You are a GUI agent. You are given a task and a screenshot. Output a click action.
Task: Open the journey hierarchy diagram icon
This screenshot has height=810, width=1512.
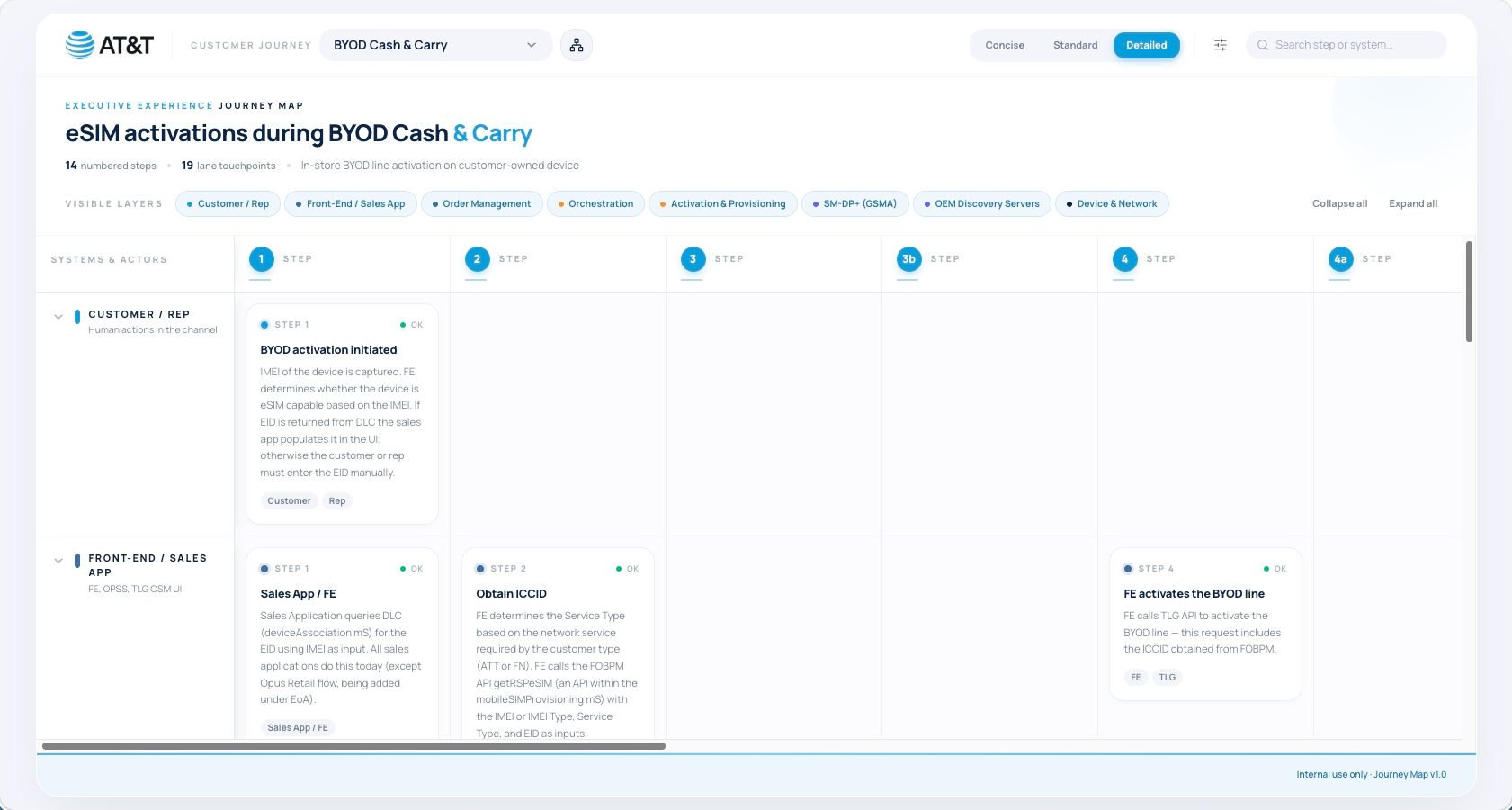coord(577,45)
